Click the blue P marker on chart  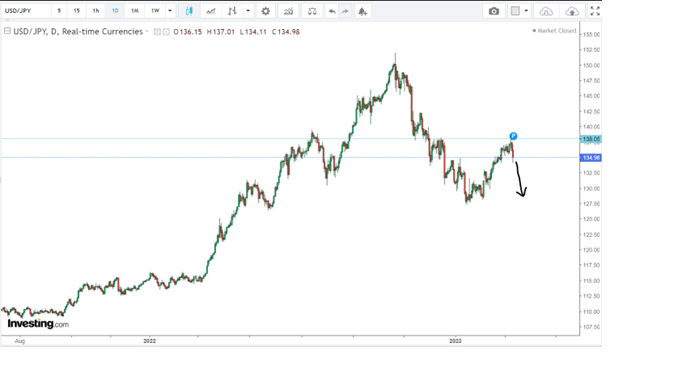coord(513,136)
